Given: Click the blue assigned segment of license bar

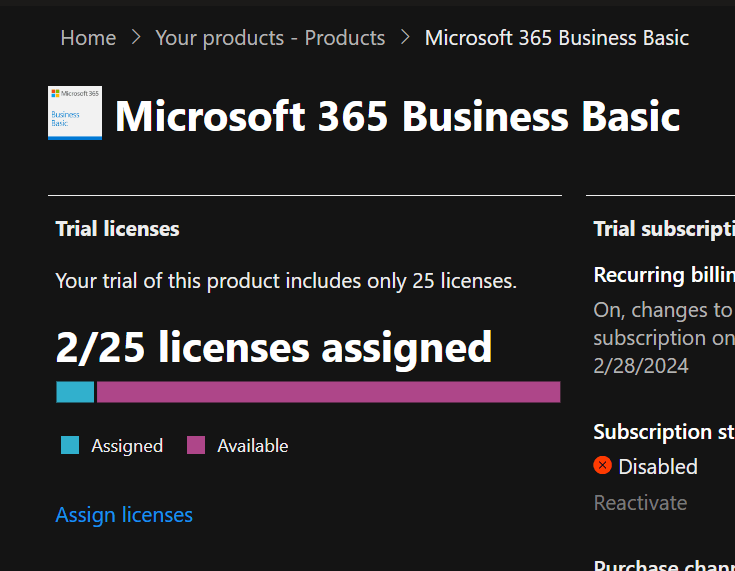Looking at the screenshot, I should pyautogui.click(x=75, y=392).
